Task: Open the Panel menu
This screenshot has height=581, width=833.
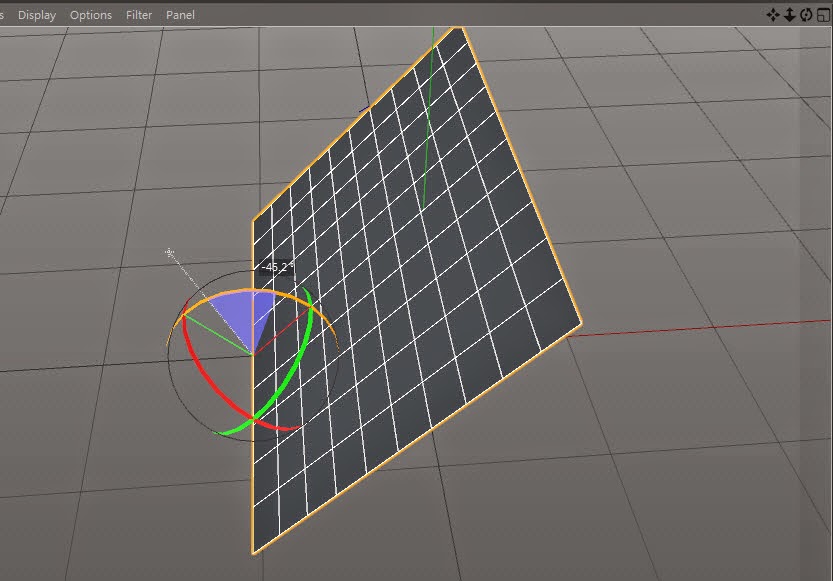Action: (x=180, y=15)
